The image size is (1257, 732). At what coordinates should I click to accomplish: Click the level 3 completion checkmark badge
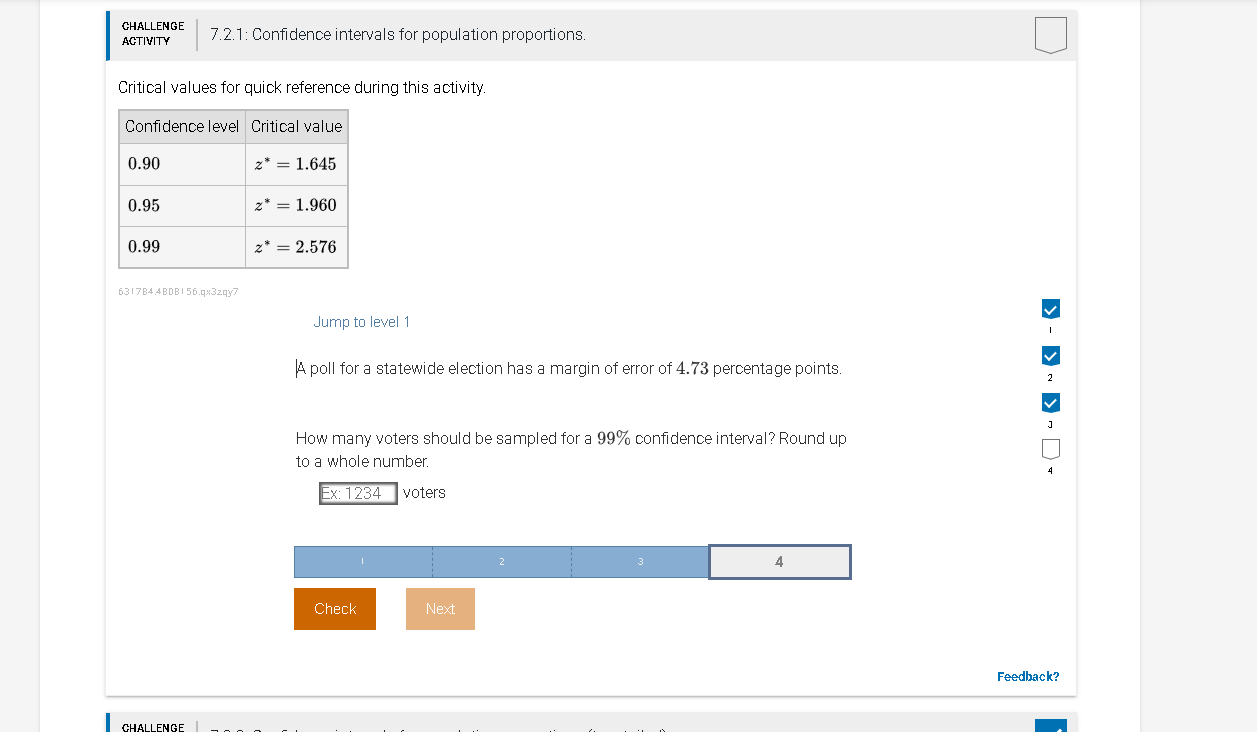pyautogui.click(x=1050, y=402)
